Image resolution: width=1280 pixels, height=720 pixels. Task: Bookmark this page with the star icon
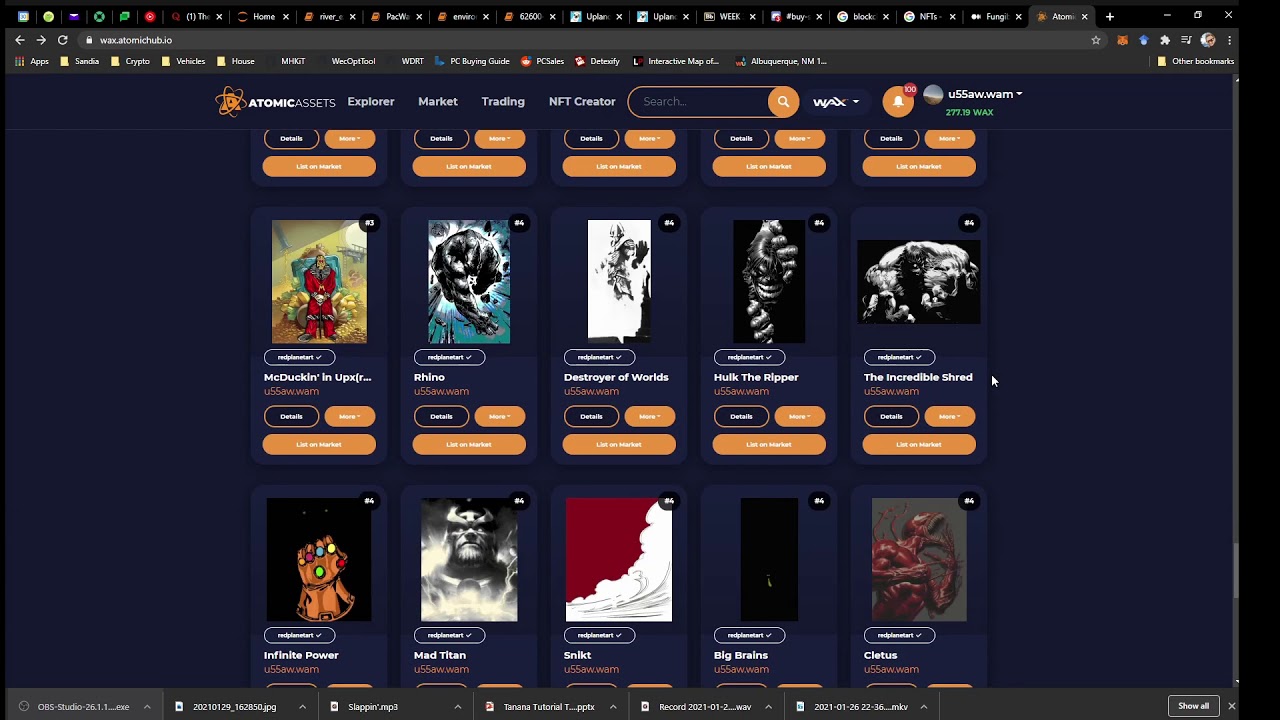pos(1096,40)
